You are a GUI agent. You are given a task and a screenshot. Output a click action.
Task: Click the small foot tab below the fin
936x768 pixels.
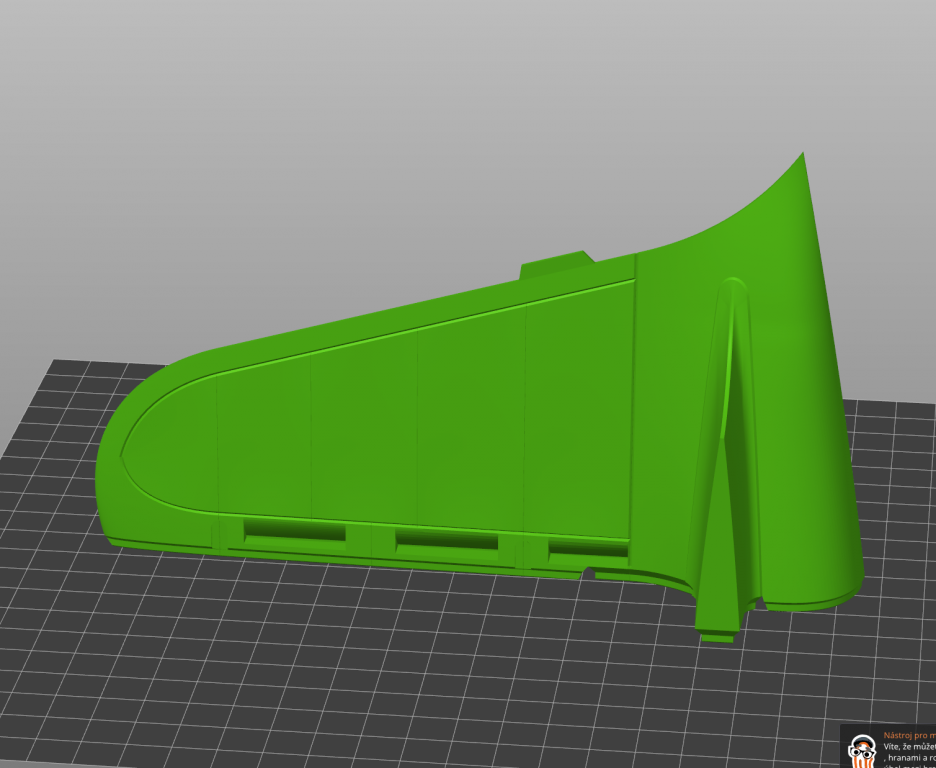(718, 634)
